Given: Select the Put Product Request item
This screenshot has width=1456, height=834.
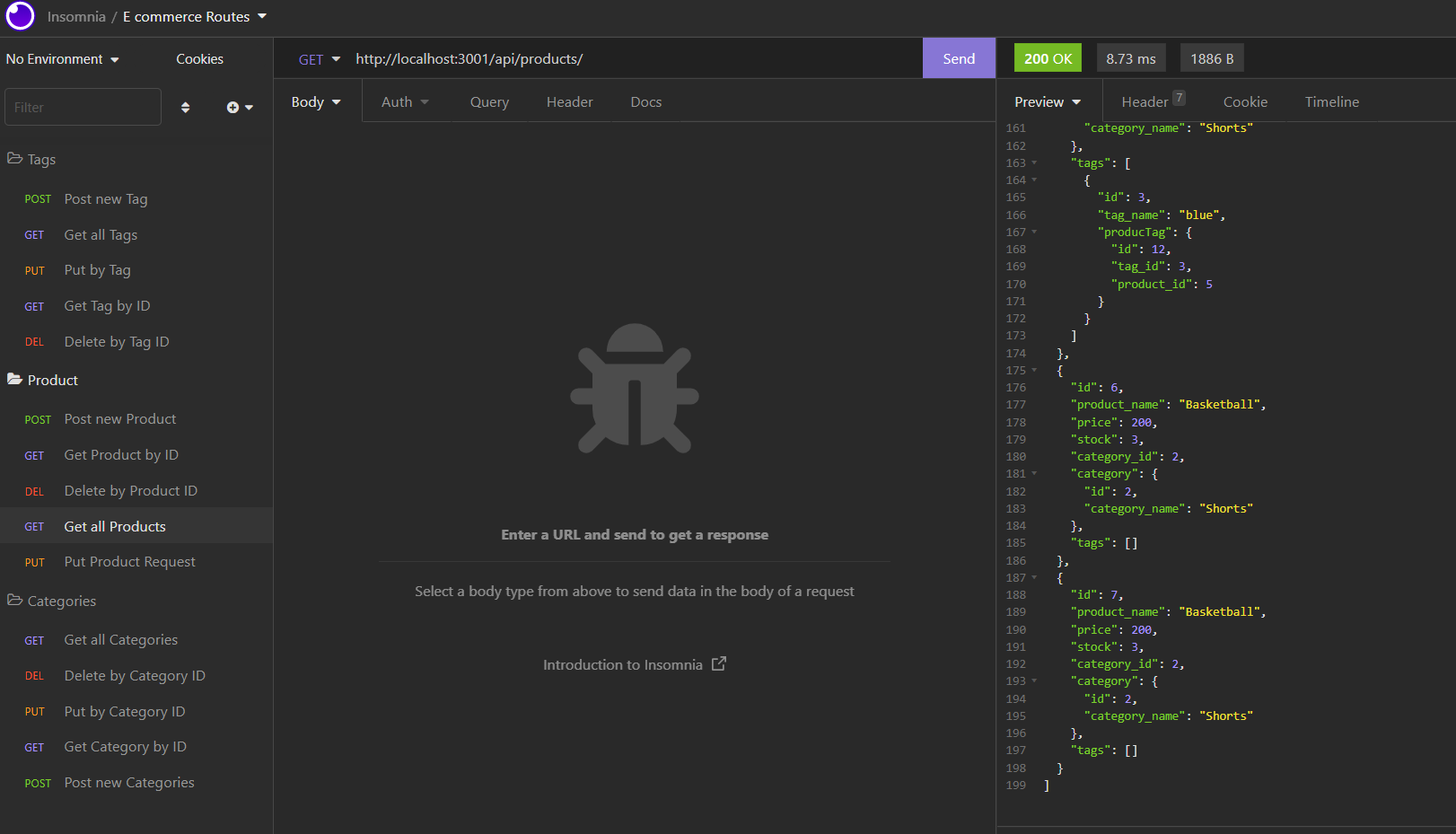Looking at the screenshot, I should (136, 562).
